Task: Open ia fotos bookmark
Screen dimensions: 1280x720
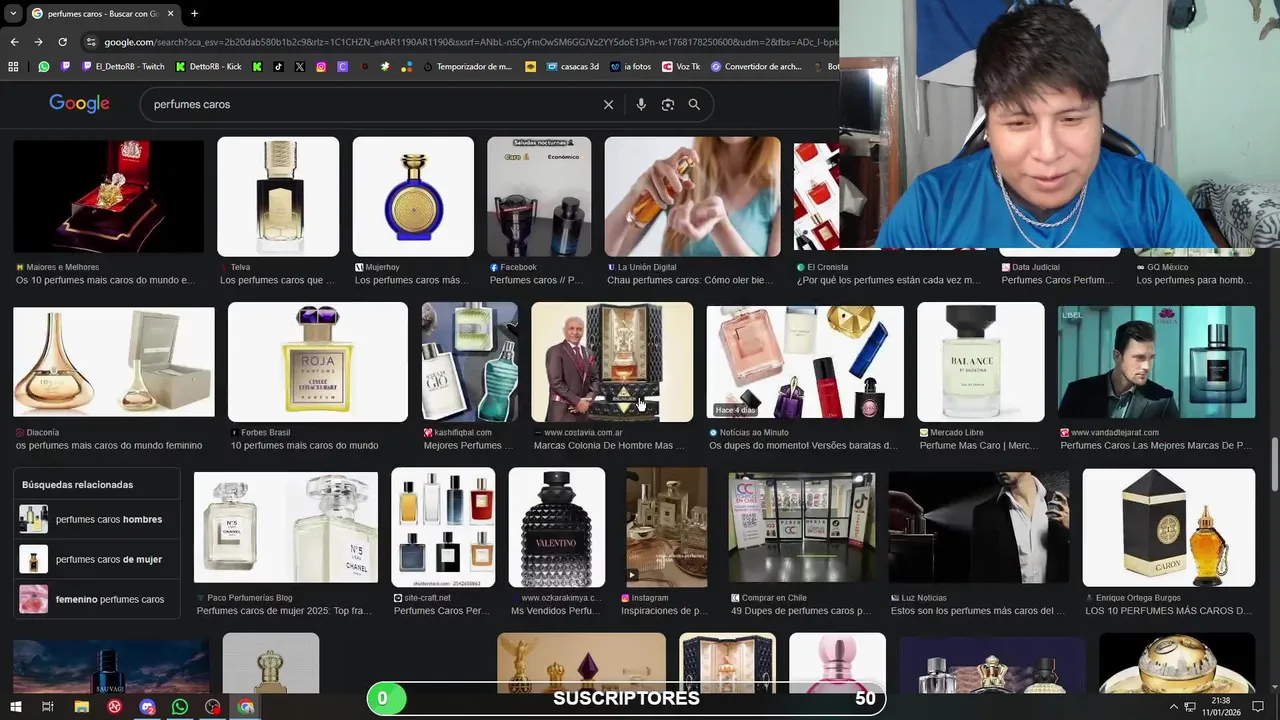Action: point(630,67)
